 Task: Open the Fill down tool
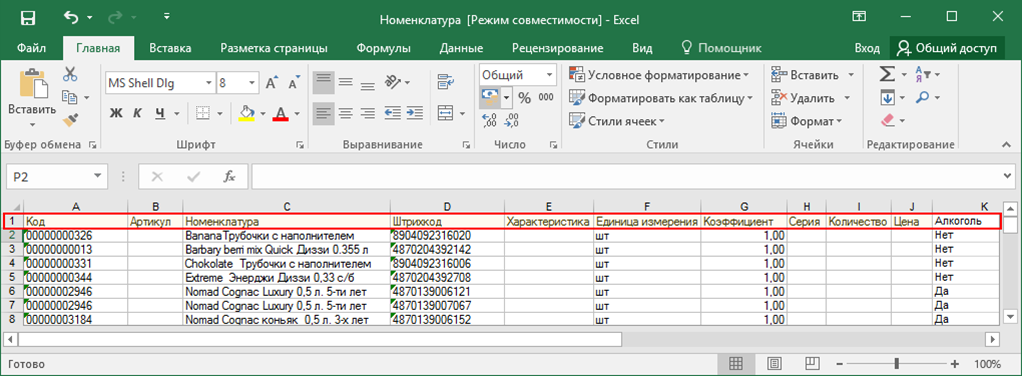[x=887, y=98]
